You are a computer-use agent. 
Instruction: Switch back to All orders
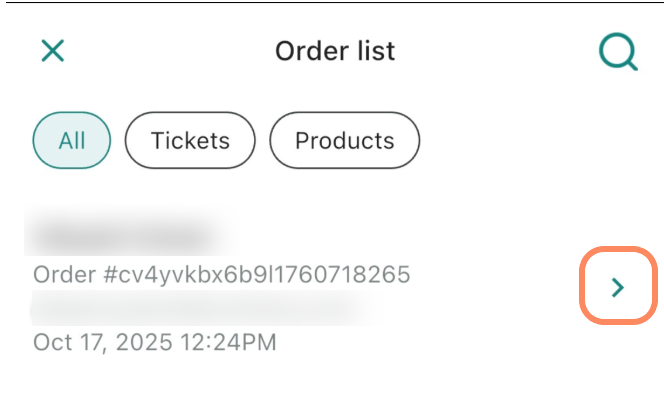click(72, 141)
